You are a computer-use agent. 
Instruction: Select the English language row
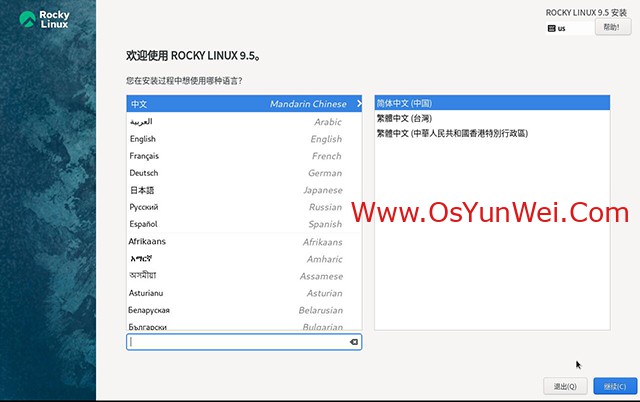pos(244,139)
